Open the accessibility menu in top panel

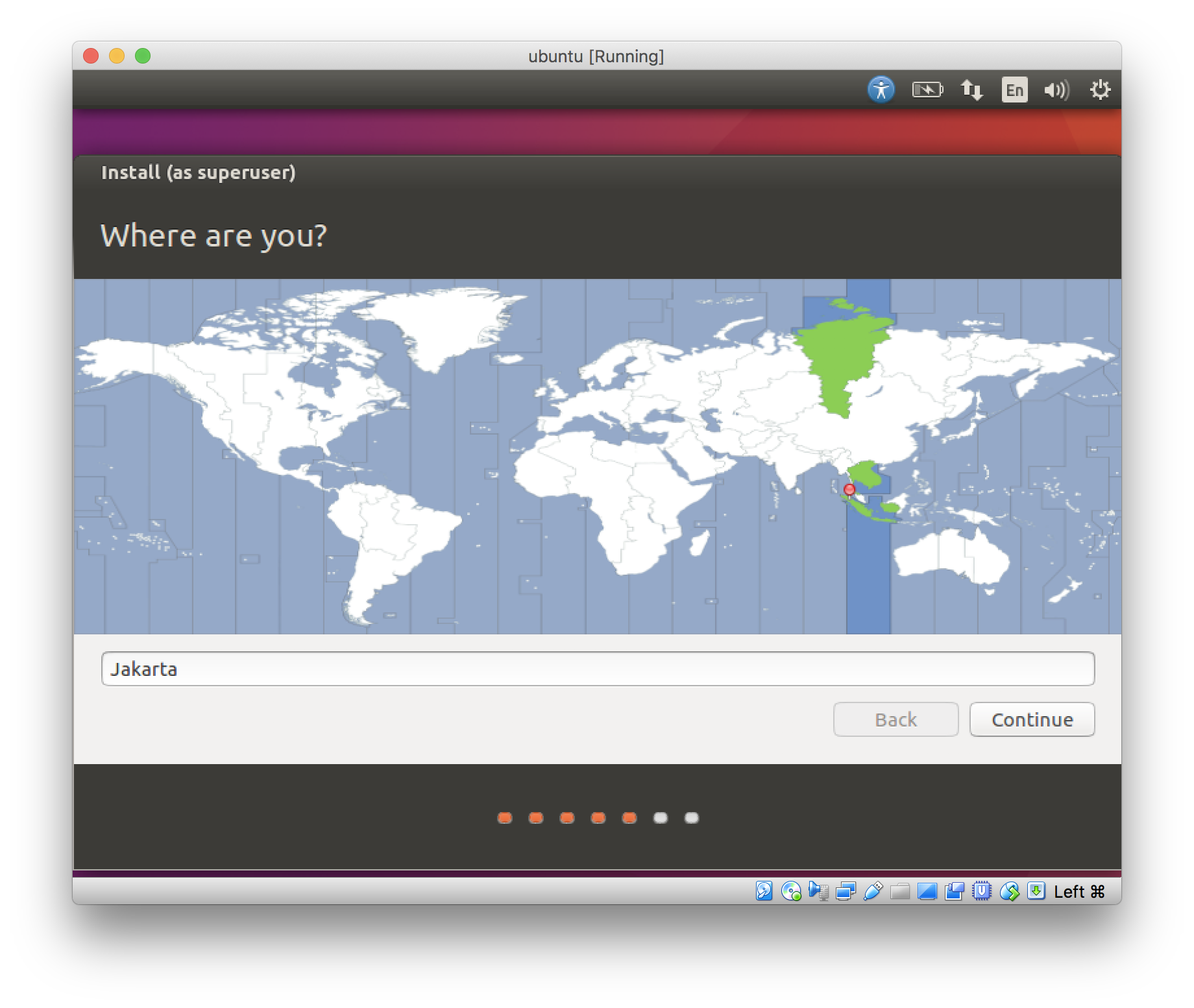pos(881,90)
